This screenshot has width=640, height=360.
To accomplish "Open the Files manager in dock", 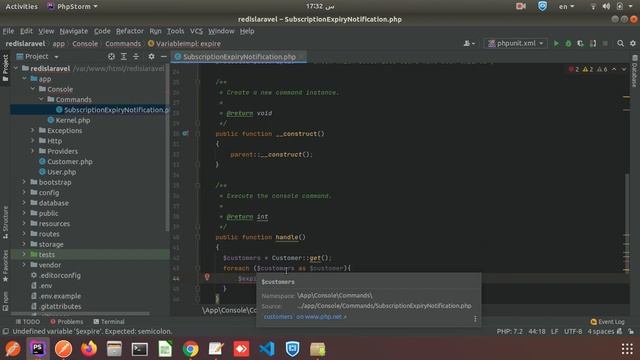I will coord(114,349).
